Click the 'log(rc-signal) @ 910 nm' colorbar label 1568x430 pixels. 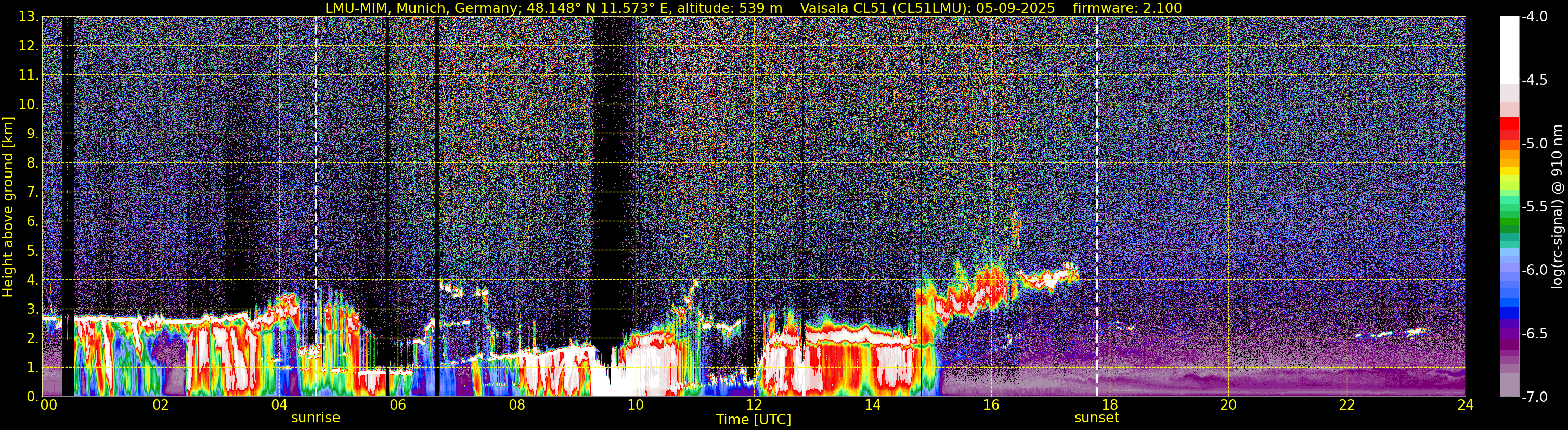click(x=1557, y=207)
